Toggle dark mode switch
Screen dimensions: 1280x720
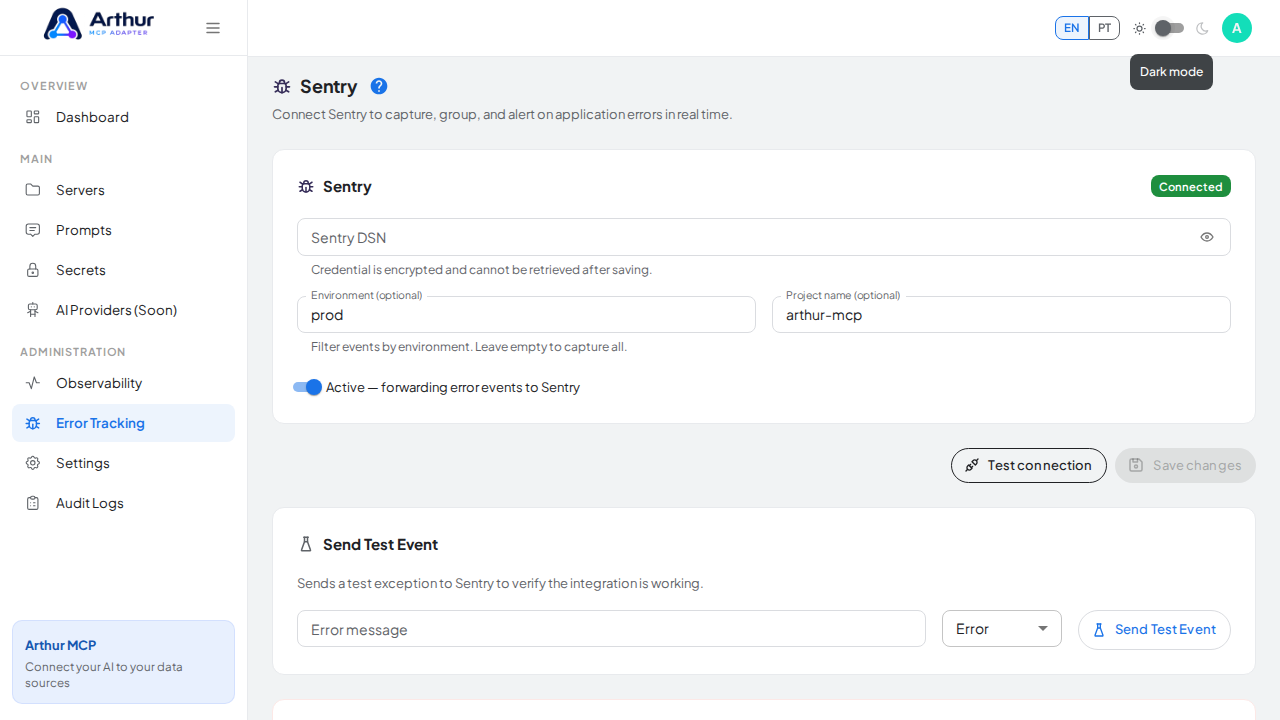pyautogui.click(x=1169, y=28)
